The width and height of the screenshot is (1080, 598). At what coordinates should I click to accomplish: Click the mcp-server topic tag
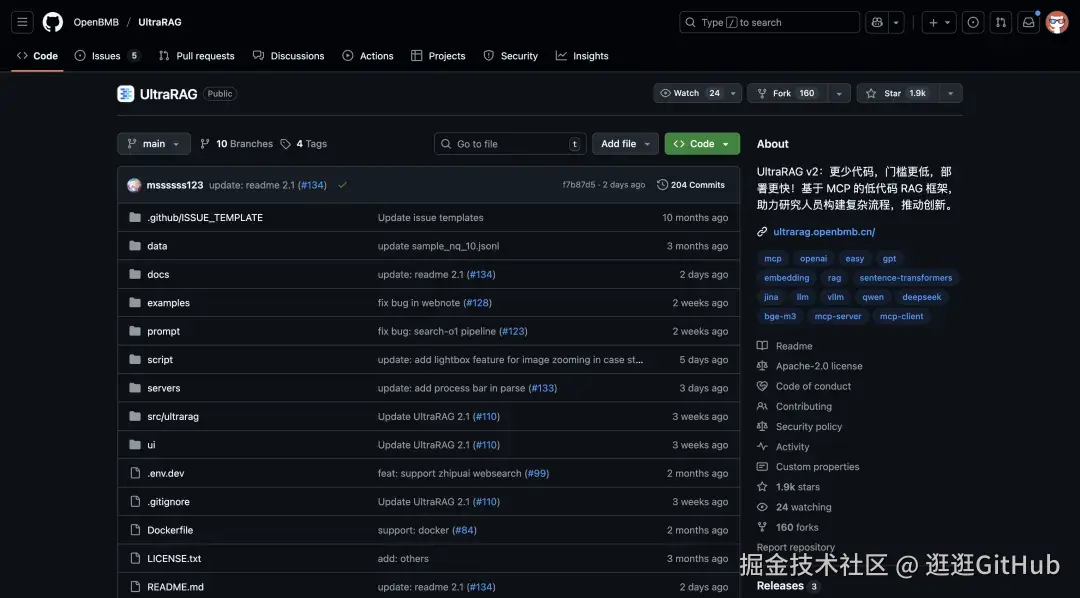tap(838, 316)
